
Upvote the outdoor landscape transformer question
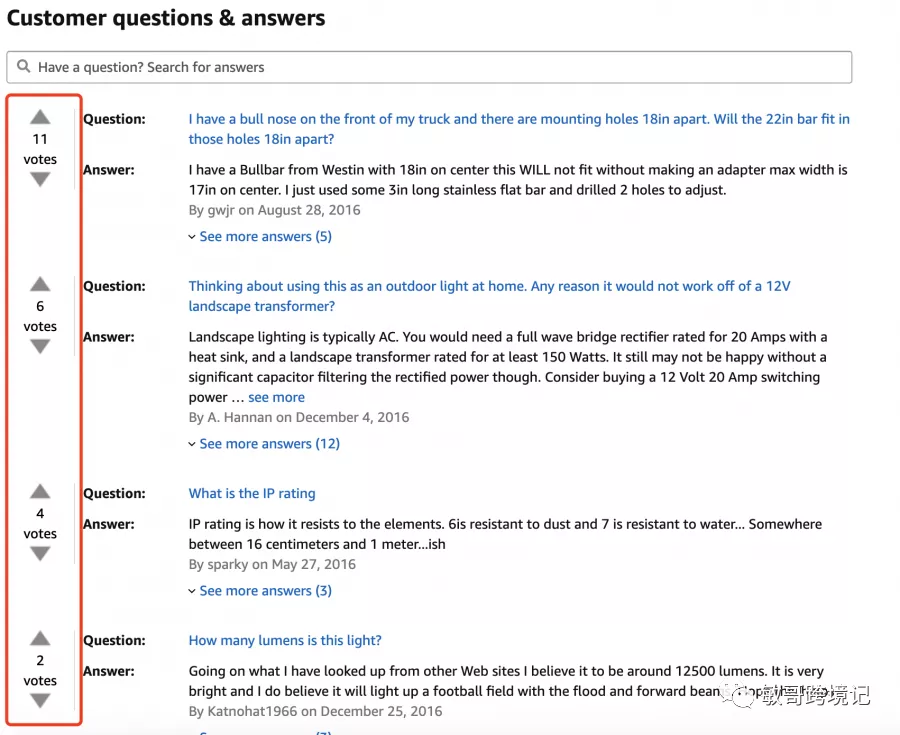tap(40, 285)
